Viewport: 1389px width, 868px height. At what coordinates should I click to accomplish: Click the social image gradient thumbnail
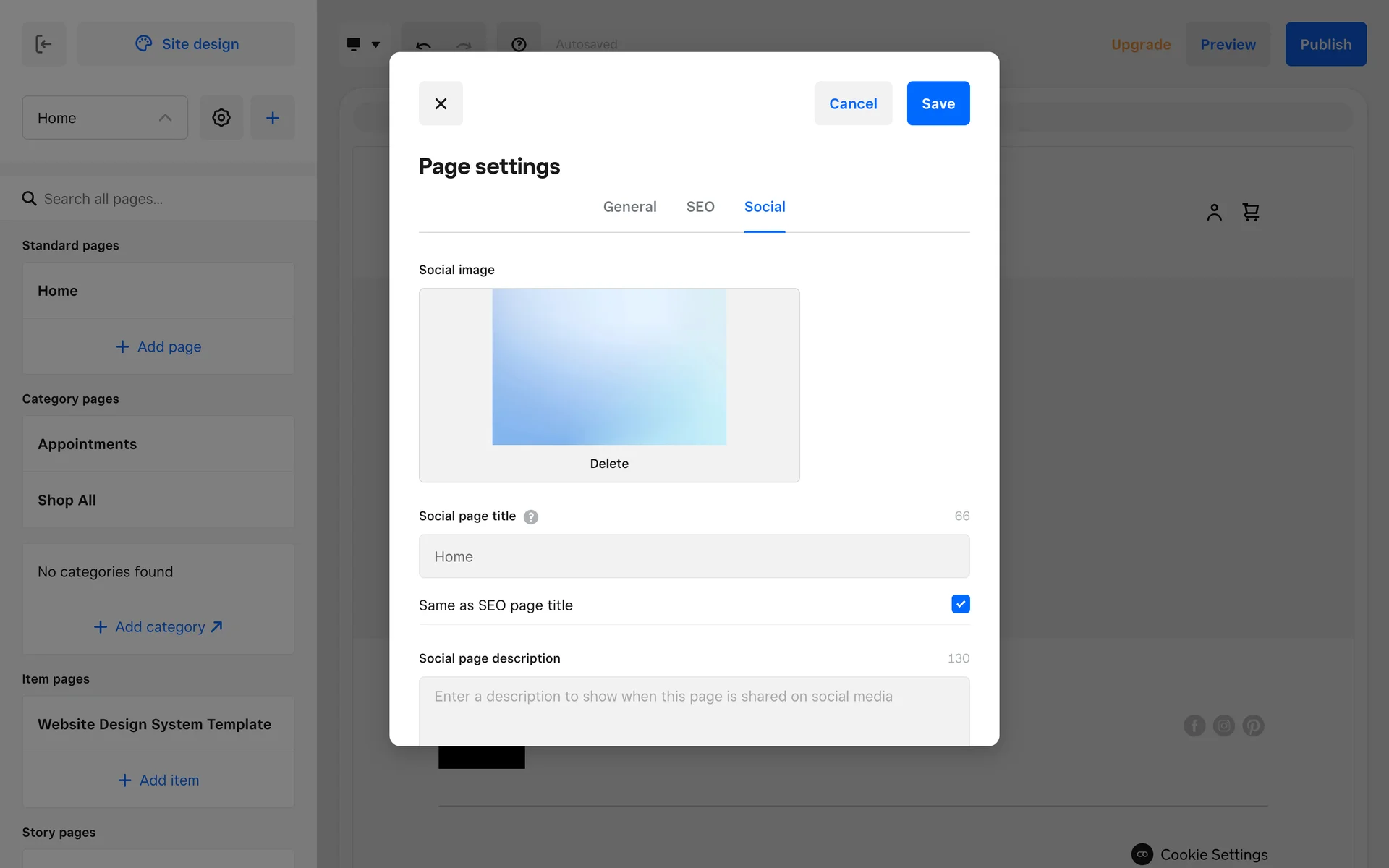609,367
